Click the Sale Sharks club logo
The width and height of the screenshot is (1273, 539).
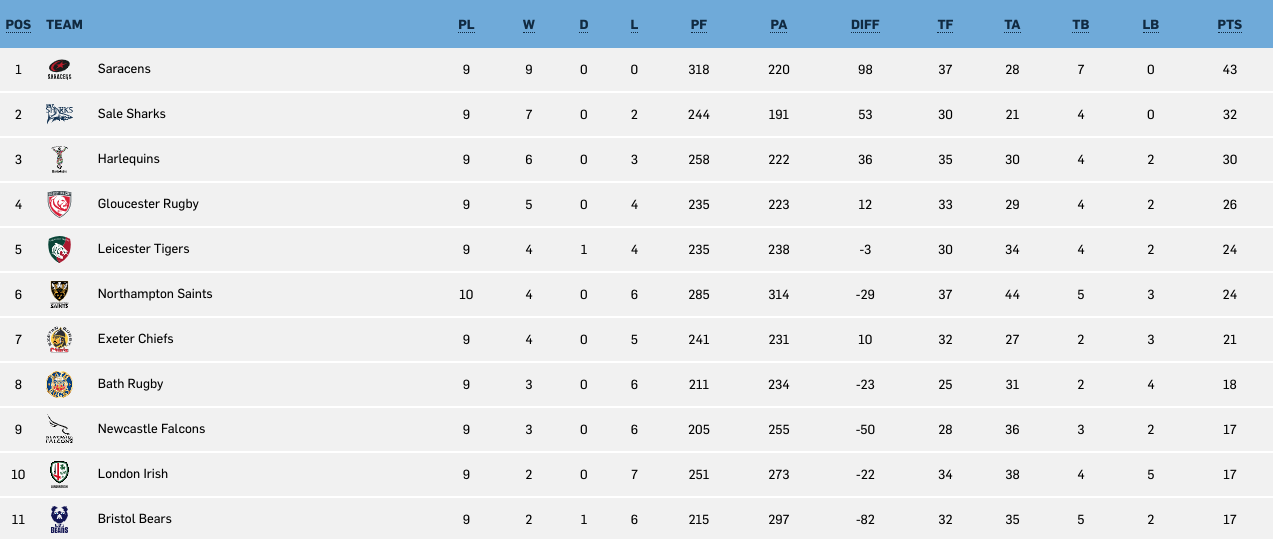[x=59, y=114]
